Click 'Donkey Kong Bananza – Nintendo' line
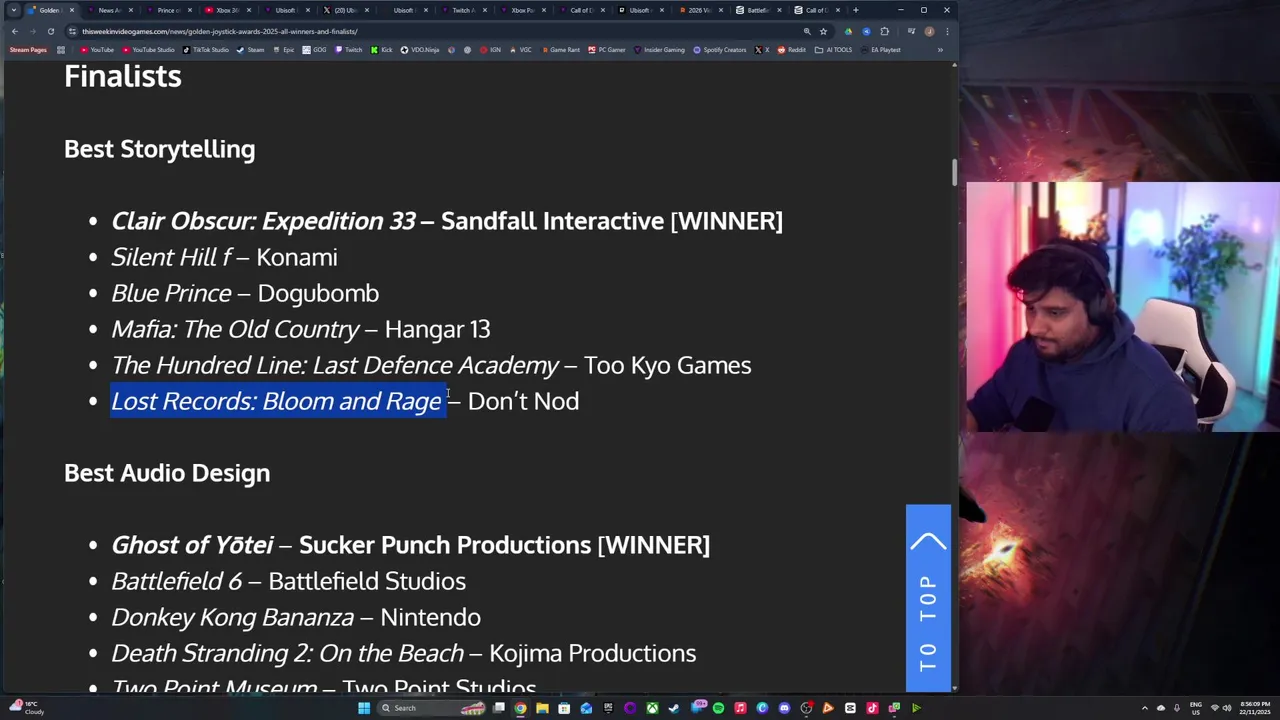This screenshot has height=720, width=1280. 296,617
